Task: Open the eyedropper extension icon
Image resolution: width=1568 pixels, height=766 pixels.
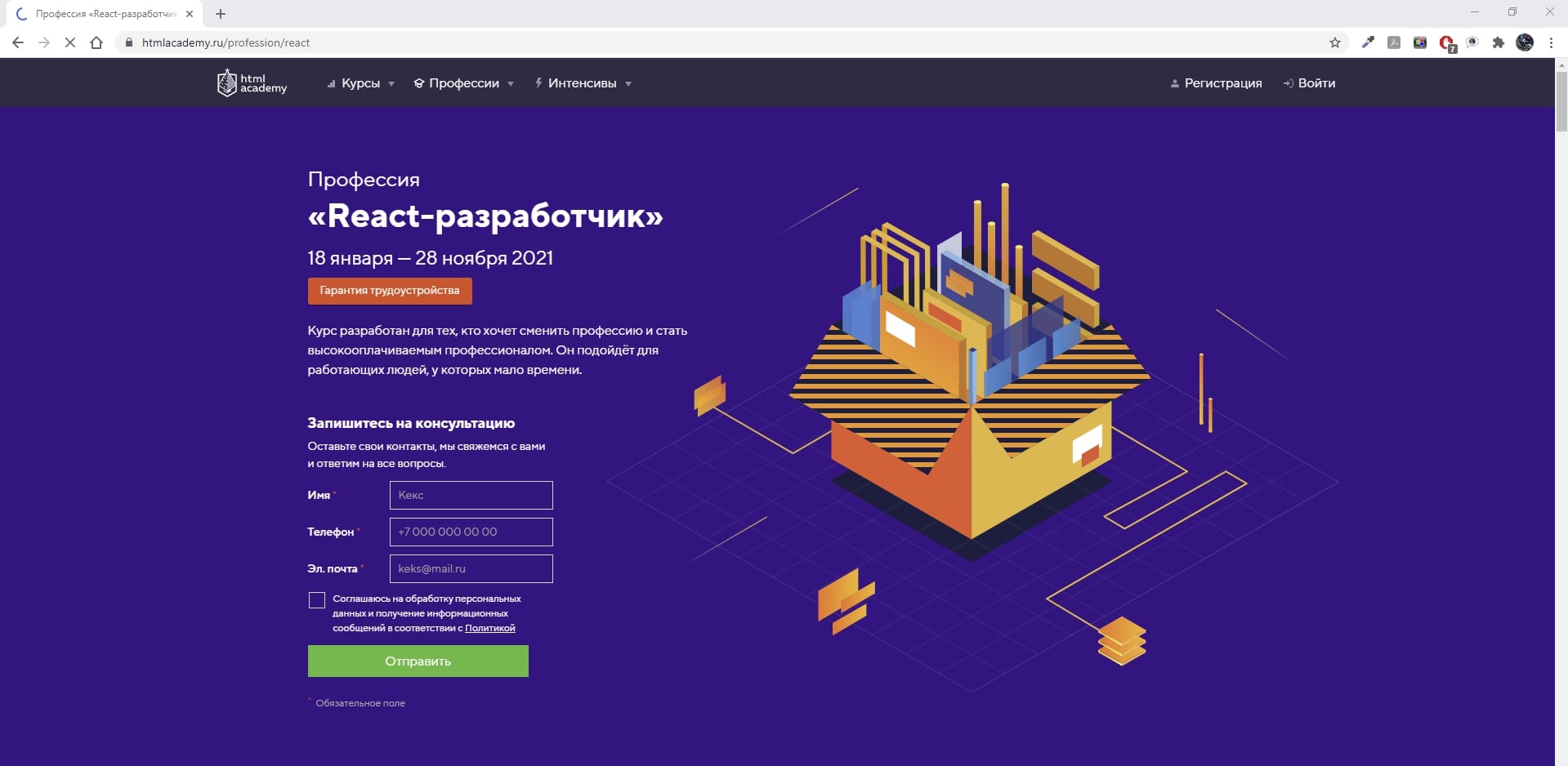Action: (x=1368, y=42)
